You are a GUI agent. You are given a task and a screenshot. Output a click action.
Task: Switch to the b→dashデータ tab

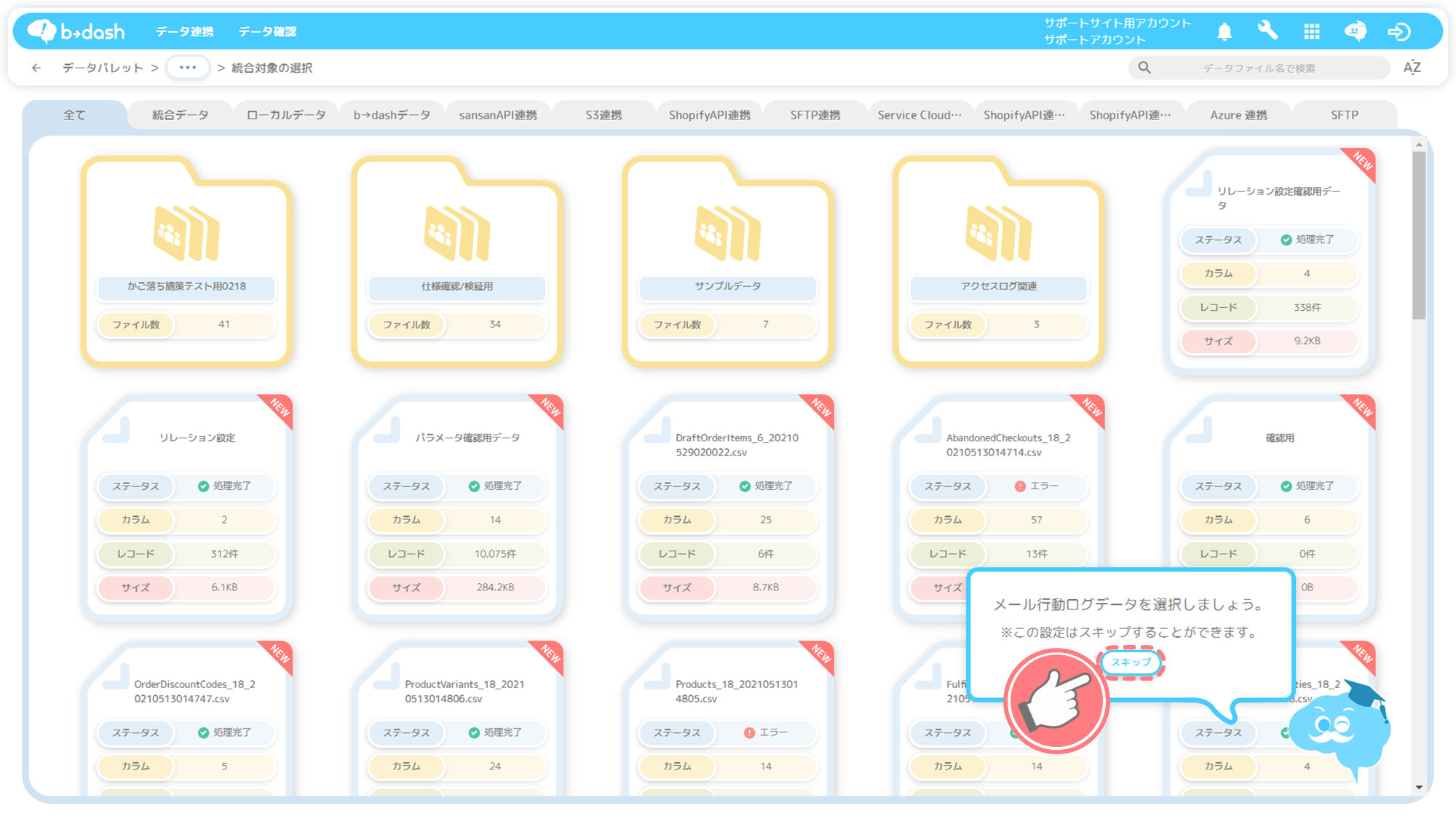[392, 115]
